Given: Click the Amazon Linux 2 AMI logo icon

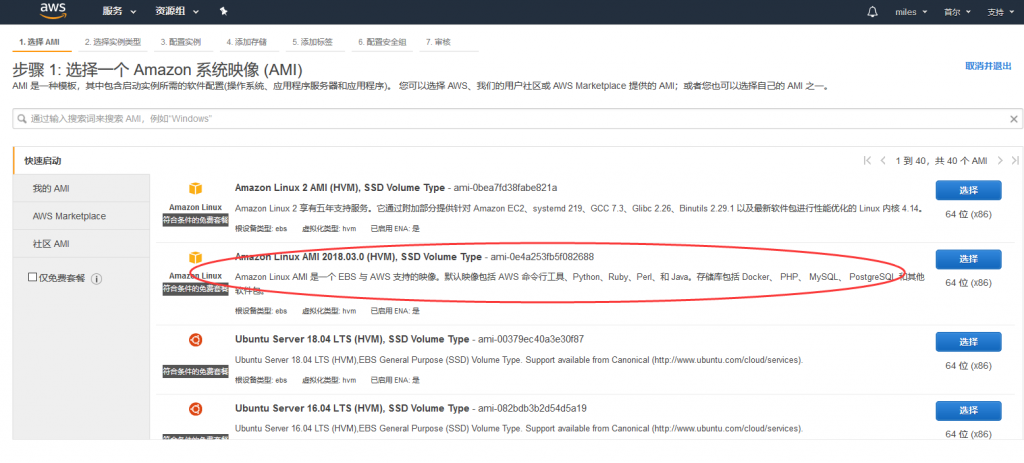Looking at the screenshot, I should 195,189.
